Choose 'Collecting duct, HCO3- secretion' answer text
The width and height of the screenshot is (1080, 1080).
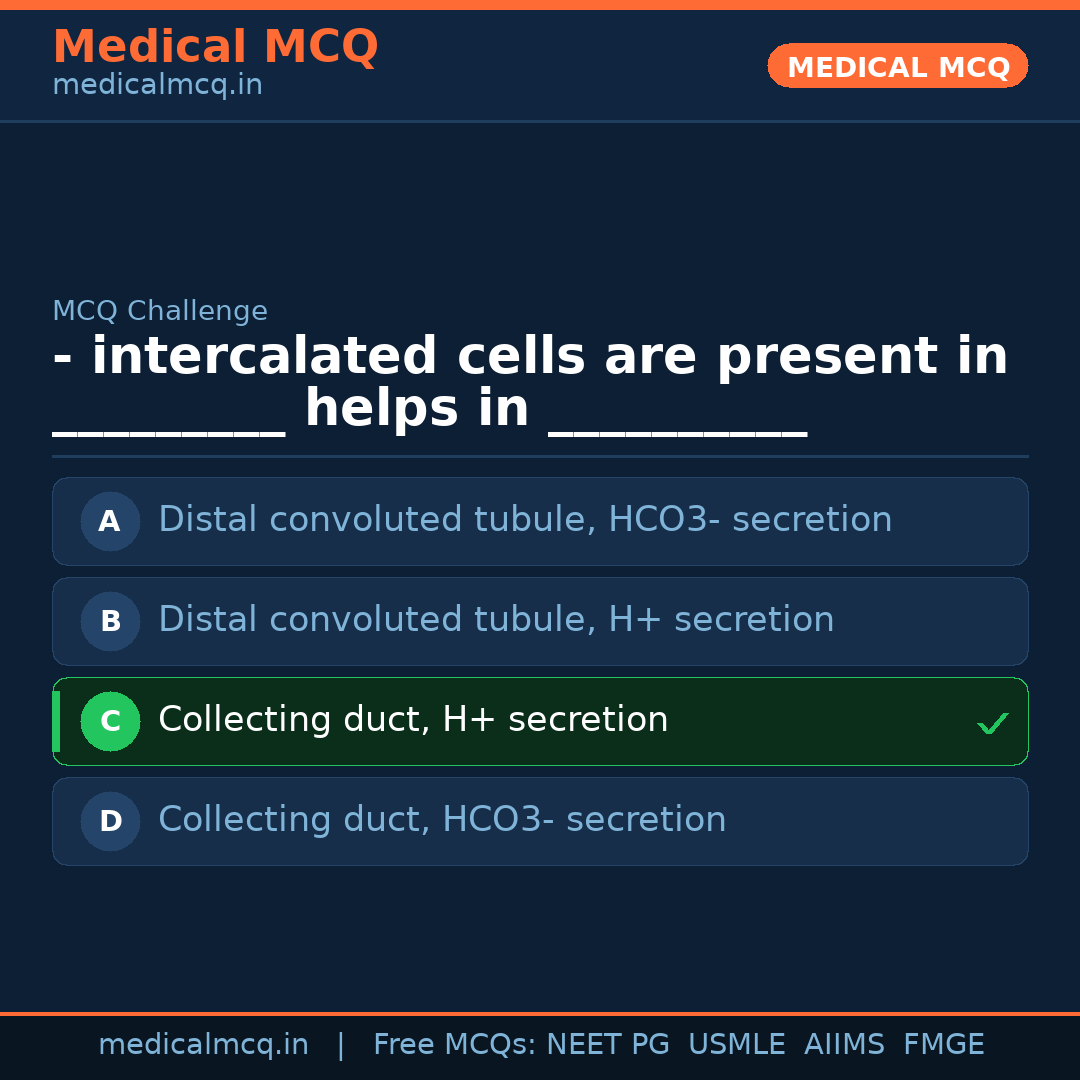(x=442, y=820)
